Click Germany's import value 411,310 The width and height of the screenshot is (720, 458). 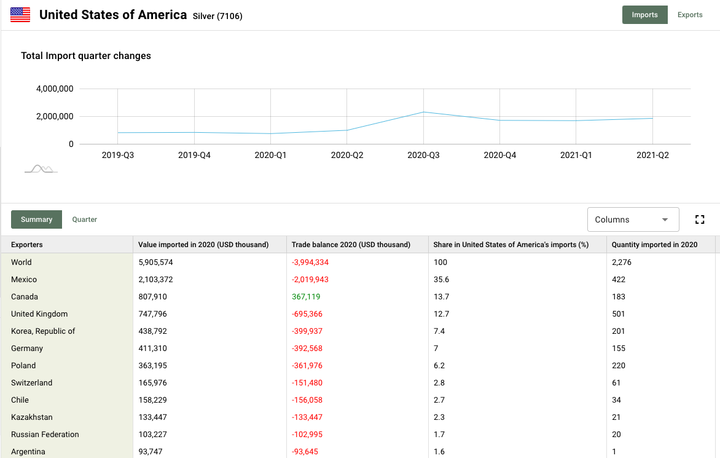(152, 348)
